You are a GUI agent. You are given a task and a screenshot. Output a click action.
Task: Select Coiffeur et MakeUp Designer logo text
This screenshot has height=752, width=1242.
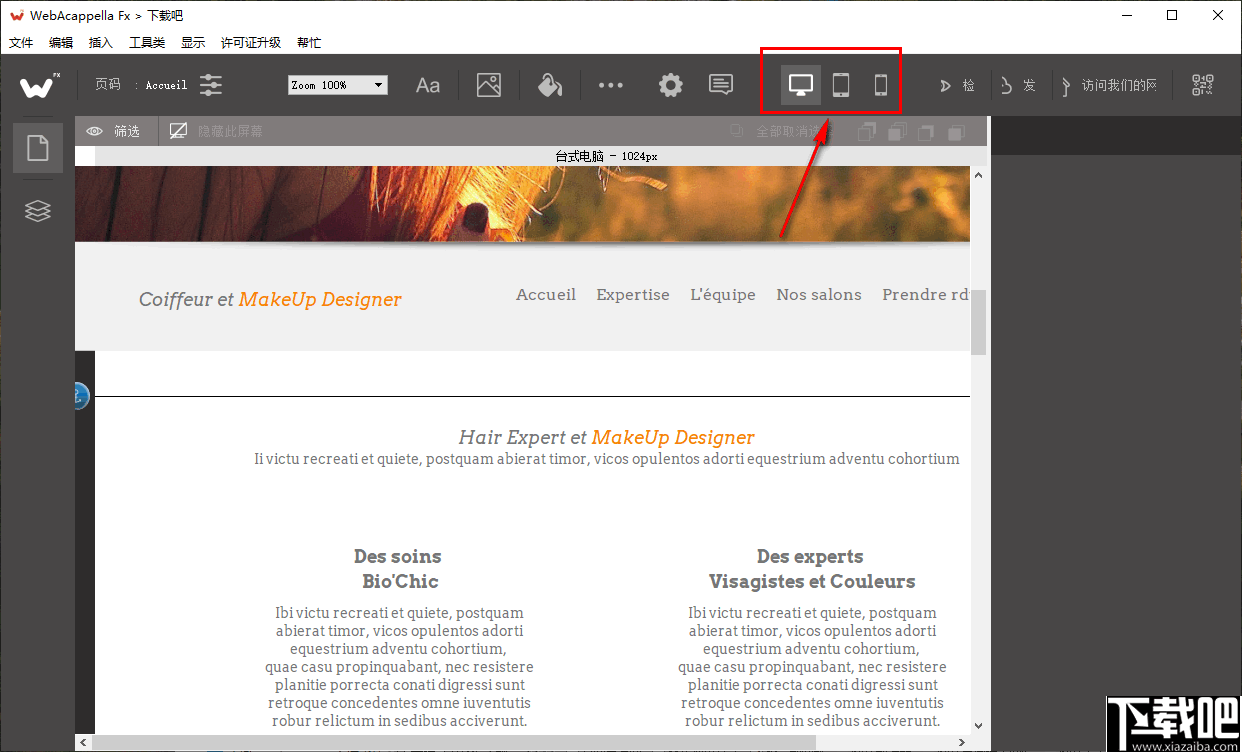[x=270, y=299]
